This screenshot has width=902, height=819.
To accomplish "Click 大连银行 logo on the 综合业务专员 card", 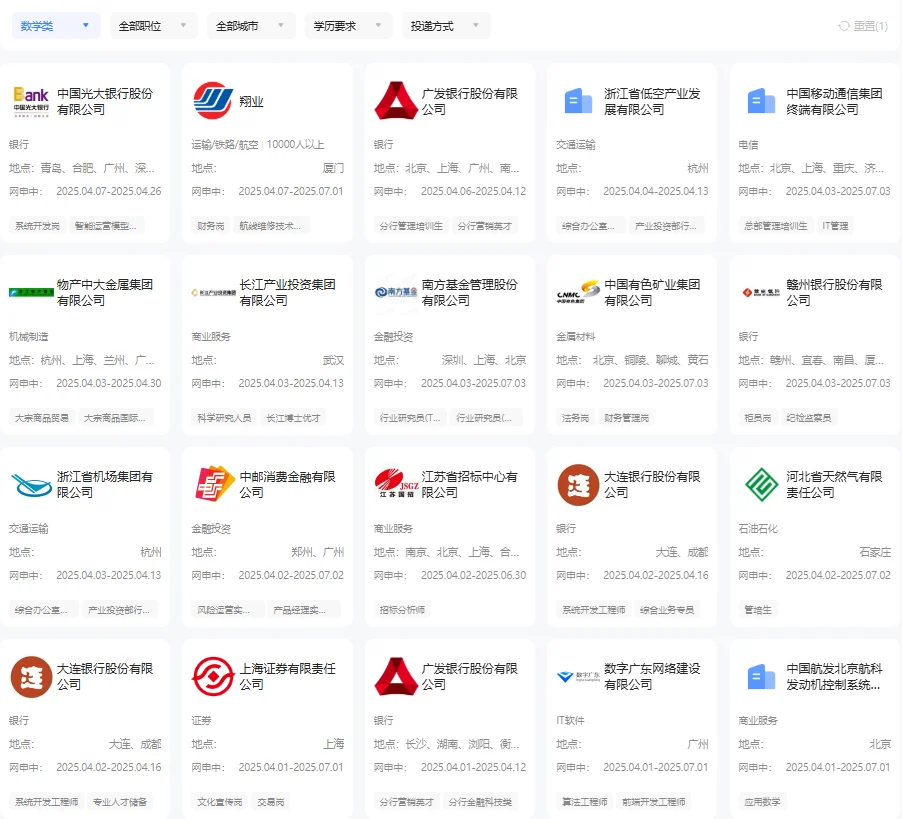I will (578, 484).
